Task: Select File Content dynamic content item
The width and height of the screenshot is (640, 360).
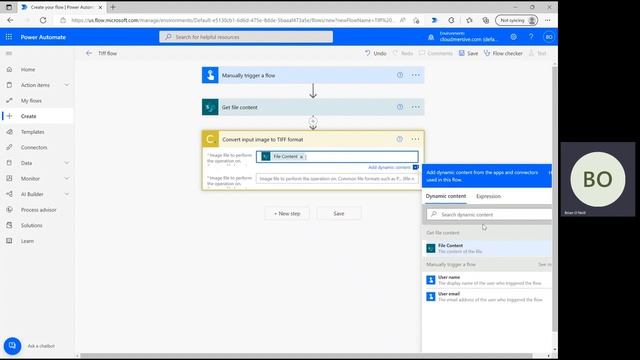Action: click(487, 248)
